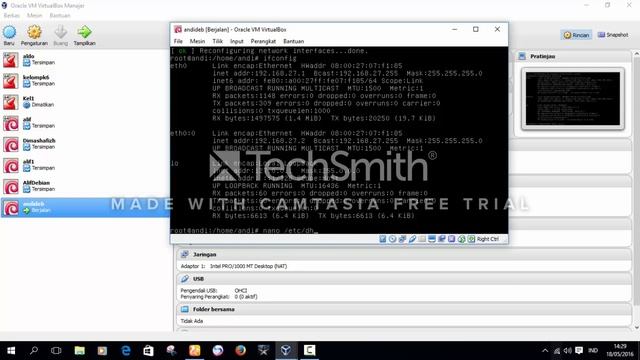Launch Microsoft Edge from taskbar
The image size is (640, 360).
pyautogui.click(x=126, y=351)
